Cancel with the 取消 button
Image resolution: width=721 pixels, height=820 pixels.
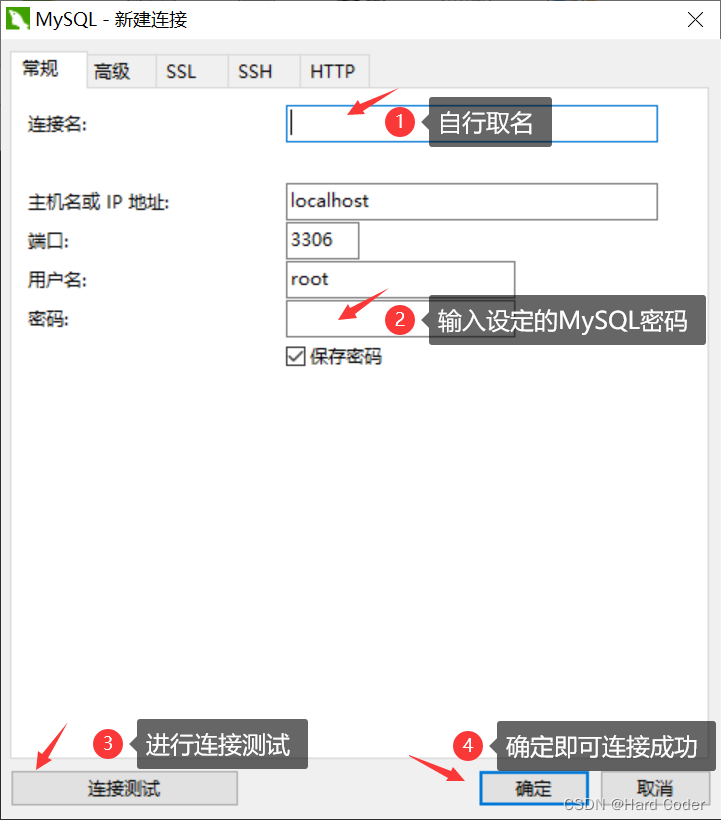[655, 788]
